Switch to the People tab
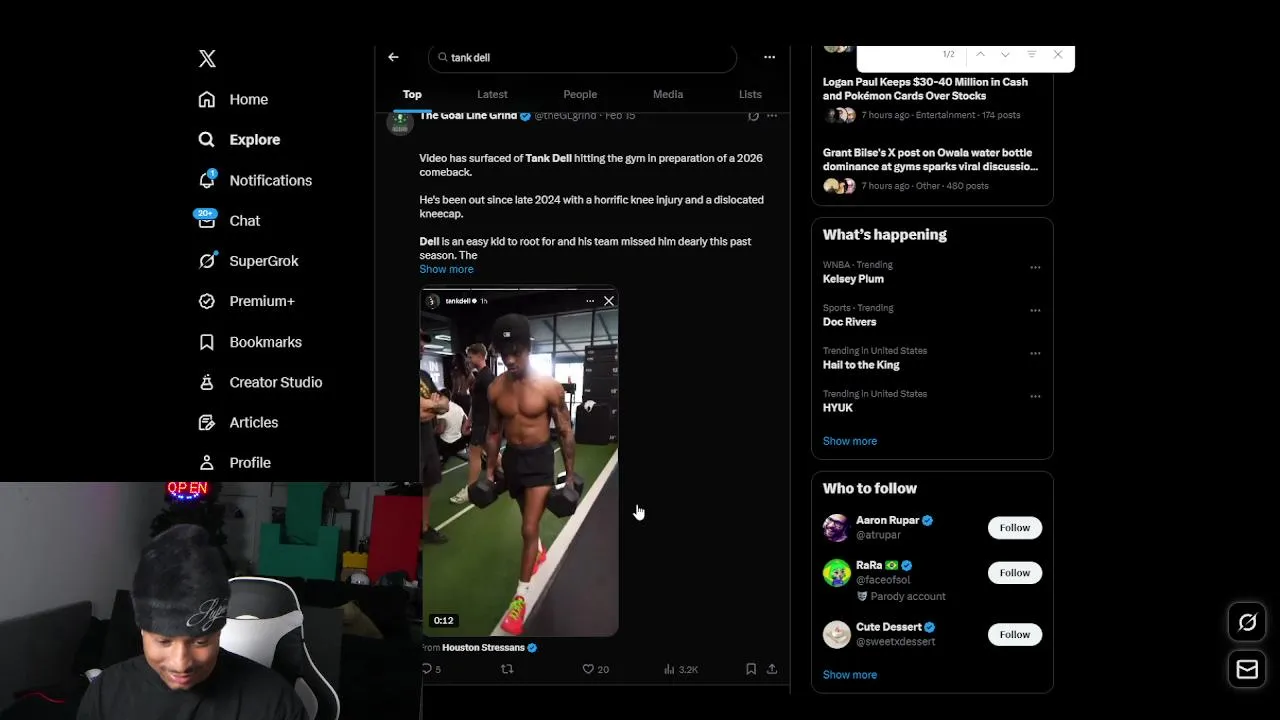1280x720 pixels. pyautogui.click(x=580, y=94)
